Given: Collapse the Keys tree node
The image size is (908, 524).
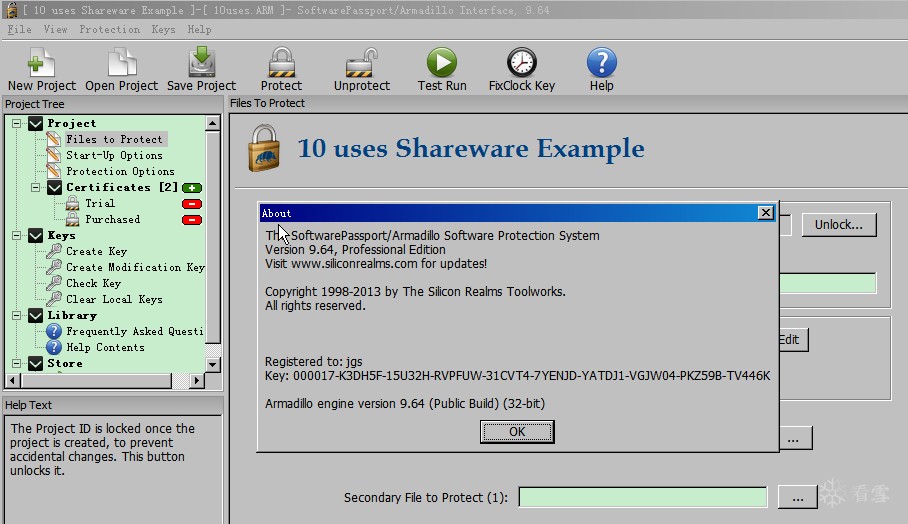Looking at the screenshot, I should [x=17, y=236].
